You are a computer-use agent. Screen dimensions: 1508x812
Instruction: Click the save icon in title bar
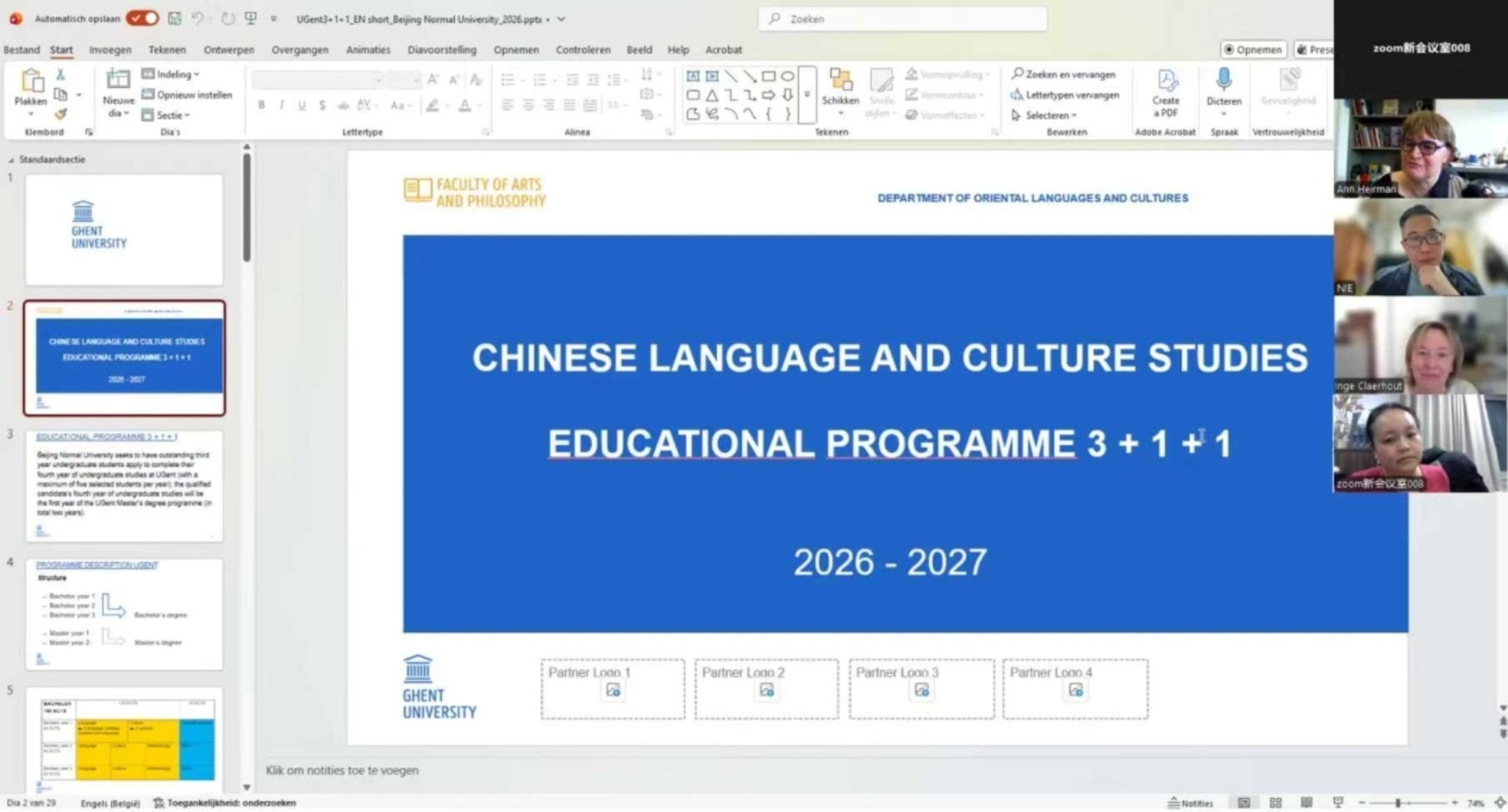pyautogui.click(x=175, y=18)
